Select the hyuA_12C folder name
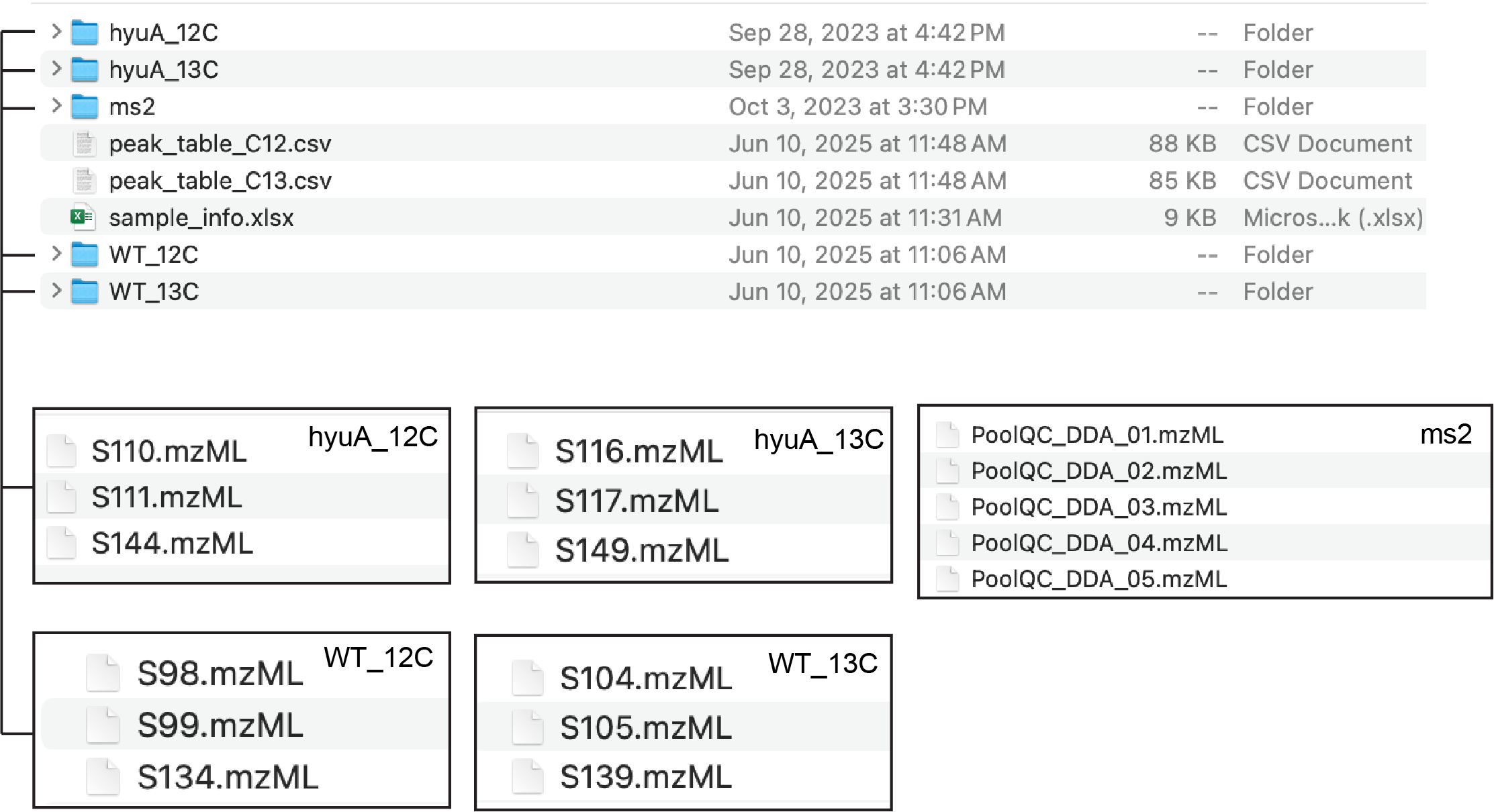Screen dimensions: 1494x812 [164, 32]
